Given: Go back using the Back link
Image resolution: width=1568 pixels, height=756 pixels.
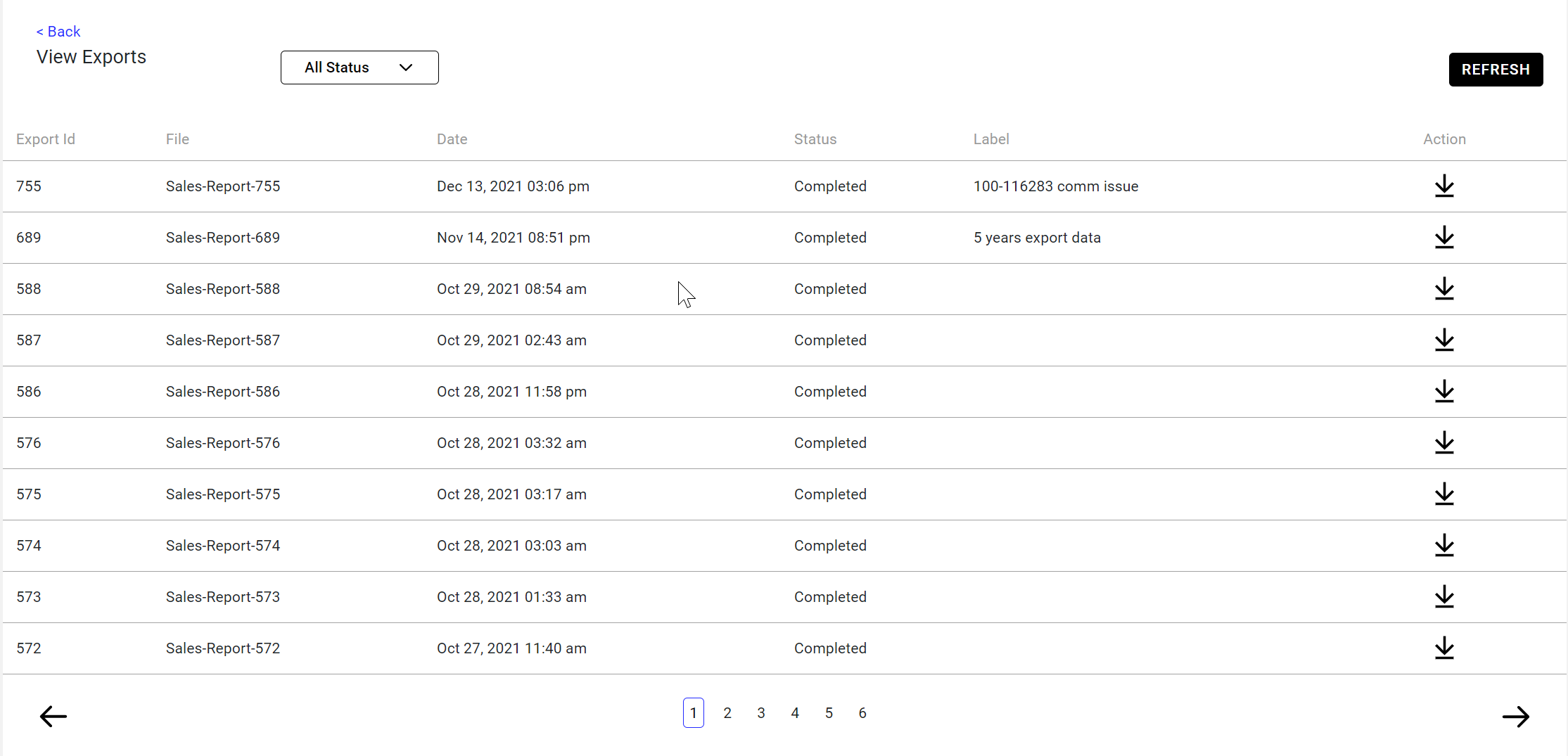Looking at the screenshot, I should (x=58, y=32).
